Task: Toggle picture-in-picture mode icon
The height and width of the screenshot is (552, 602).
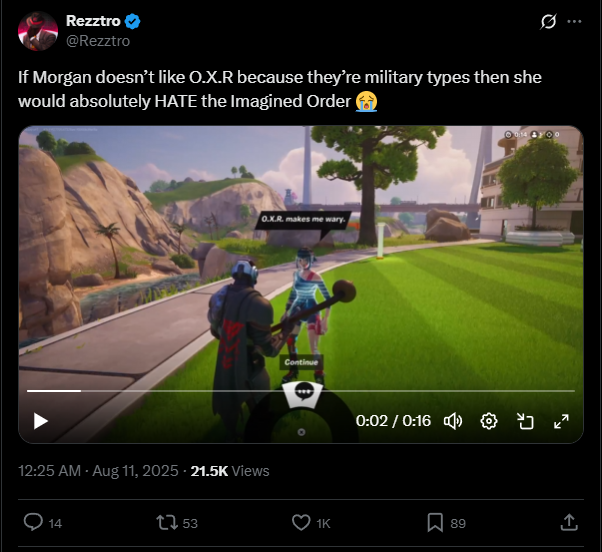Action: [x=525, y=421]
